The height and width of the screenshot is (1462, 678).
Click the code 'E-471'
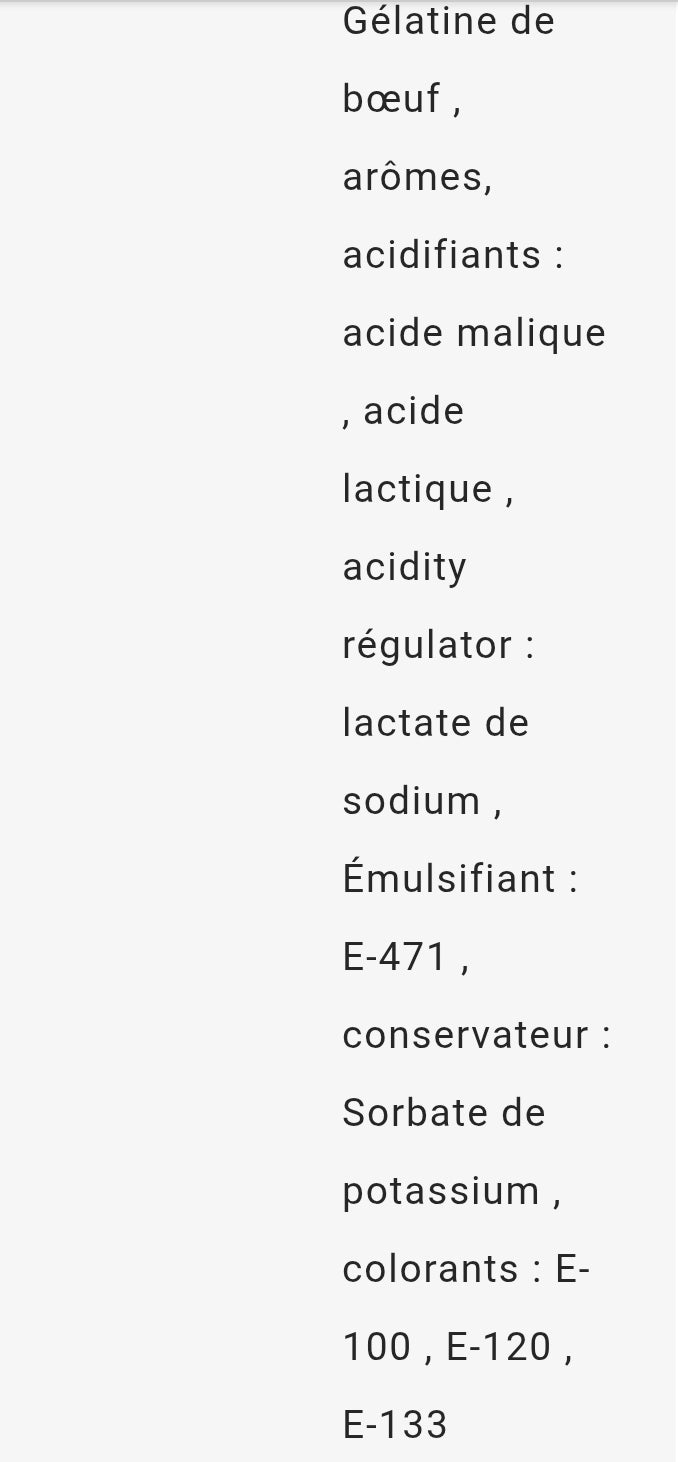pyautogui.click(x=396, y=957)
